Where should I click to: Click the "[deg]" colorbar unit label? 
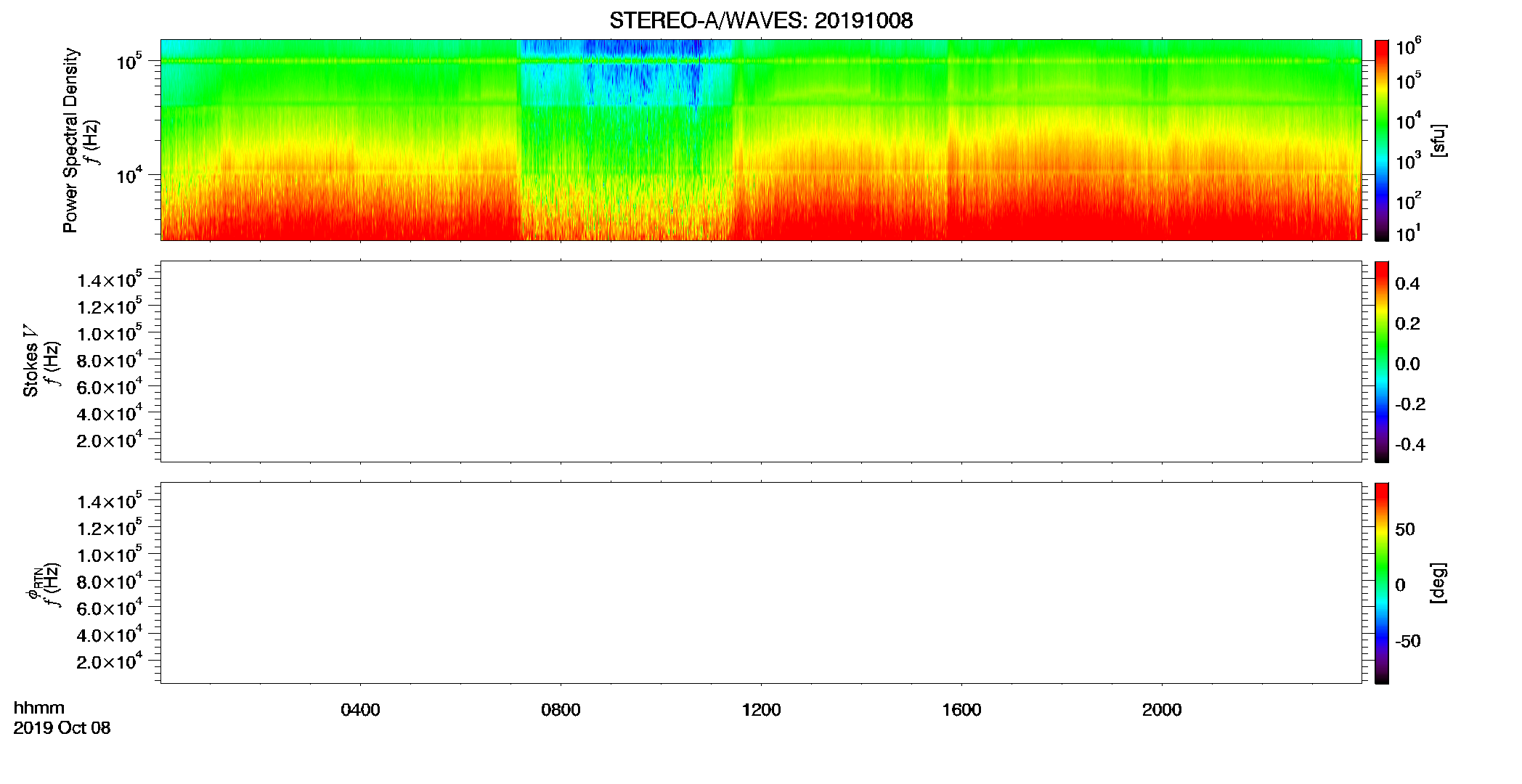point(1438,583)
